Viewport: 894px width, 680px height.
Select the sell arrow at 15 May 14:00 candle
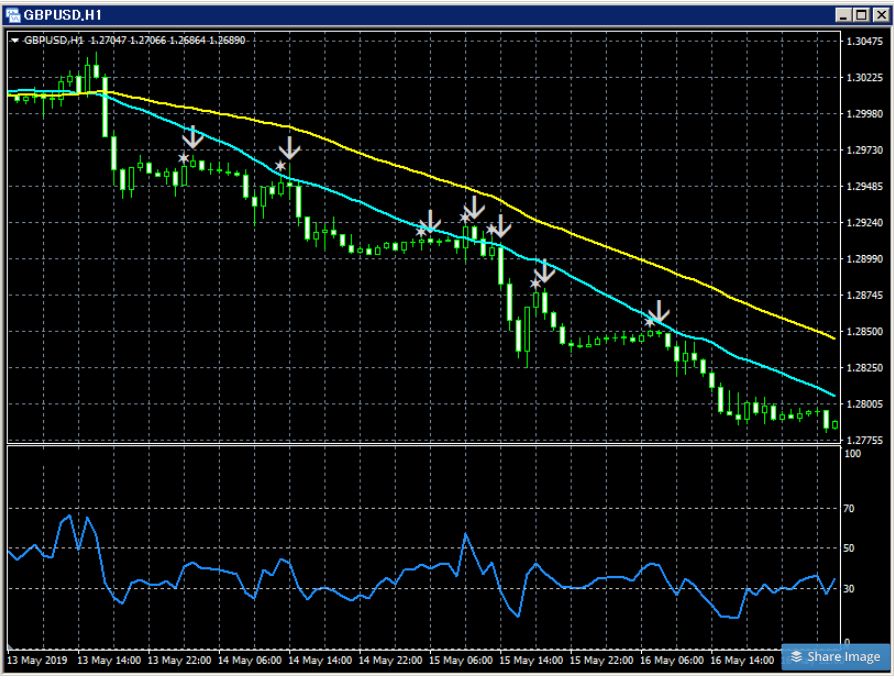(545, 271)
